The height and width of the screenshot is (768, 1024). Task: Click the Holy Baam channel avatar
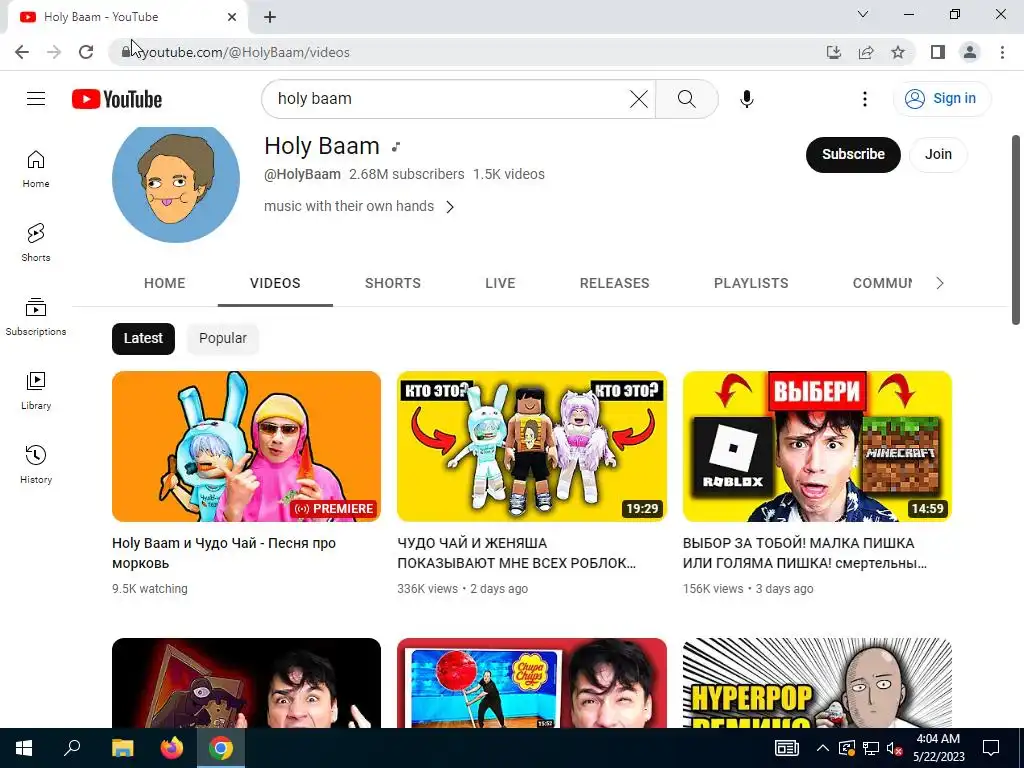176,183
